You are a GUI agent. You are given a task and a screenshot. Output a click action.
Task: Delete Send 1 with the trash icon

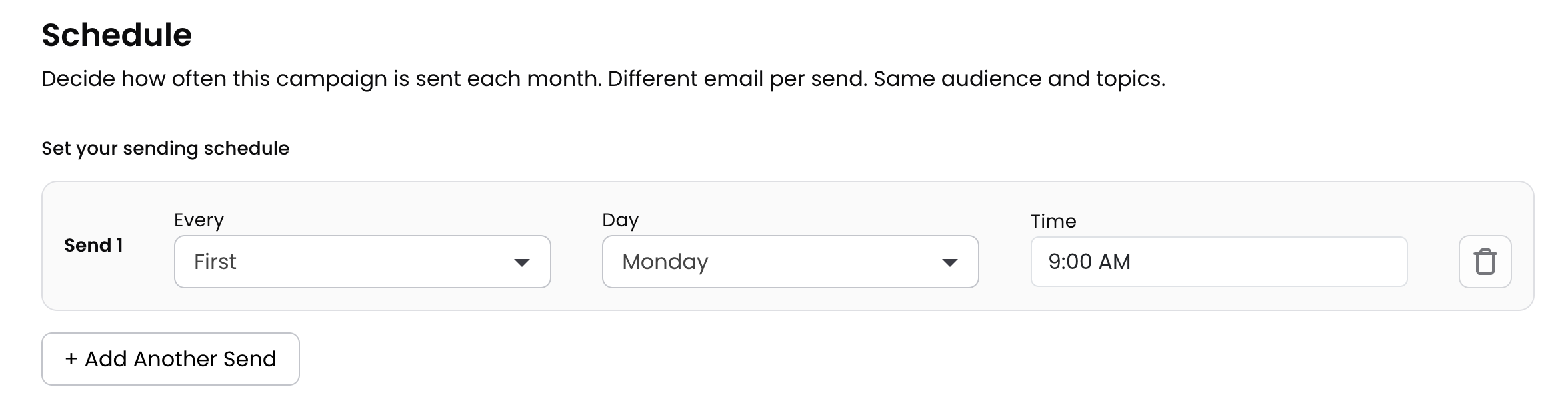click(x=1485, y=262)
